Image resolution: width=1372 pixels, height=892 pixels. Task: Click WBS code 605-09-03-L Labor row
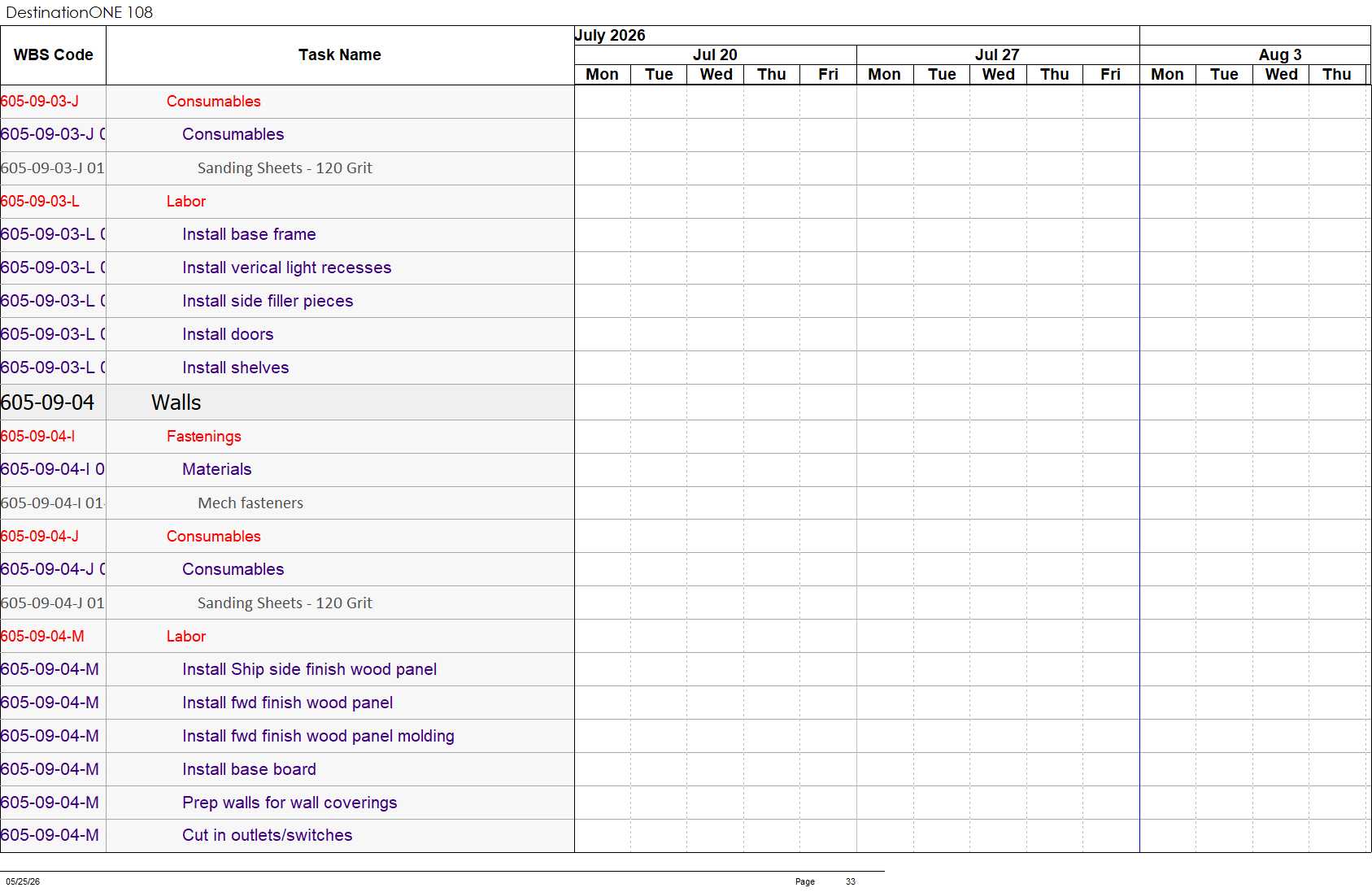coord(40,201)
